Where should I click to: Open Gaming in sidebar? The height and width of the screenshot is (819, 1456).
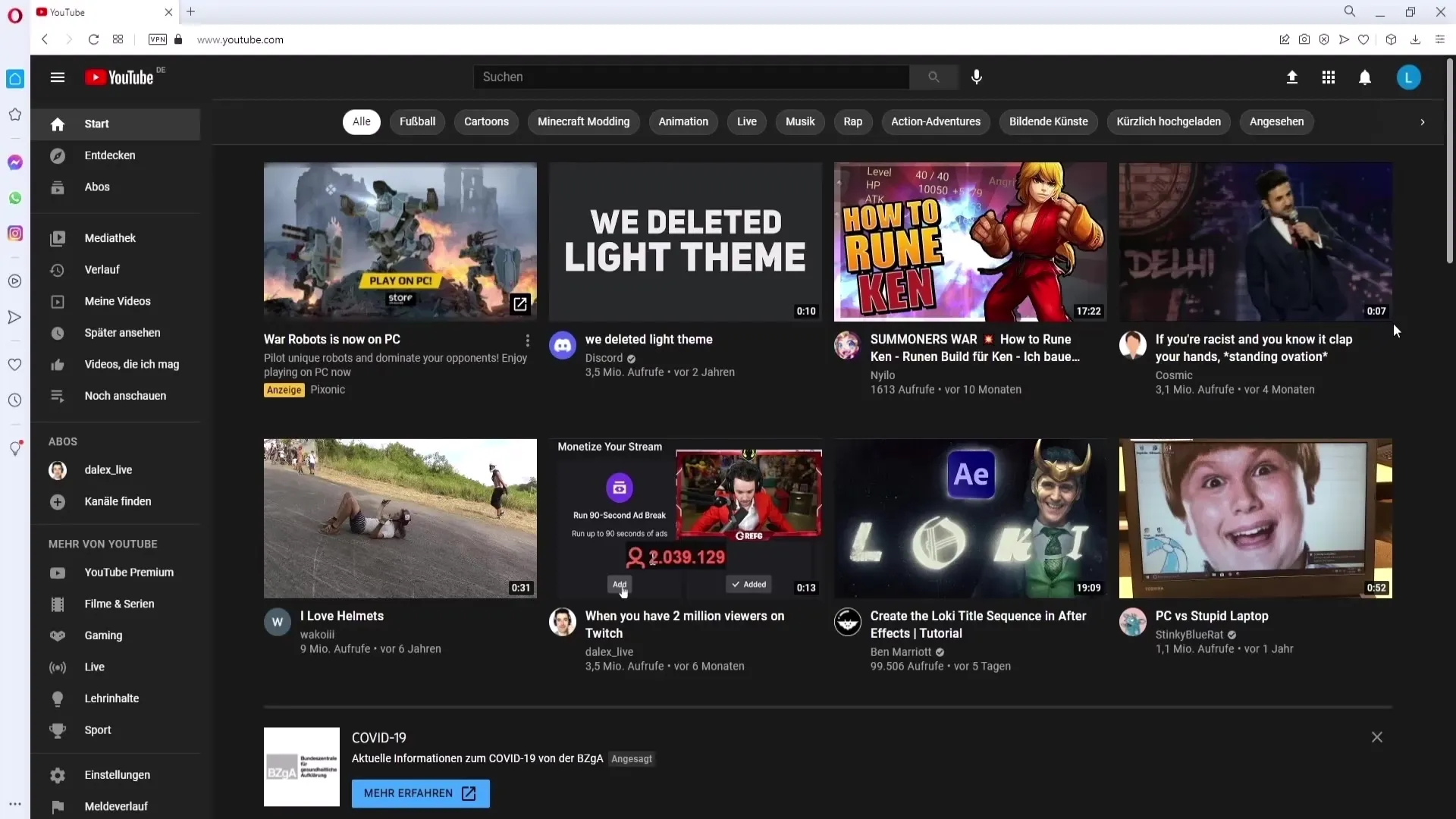pyautogui.click(x=115, y=635)
